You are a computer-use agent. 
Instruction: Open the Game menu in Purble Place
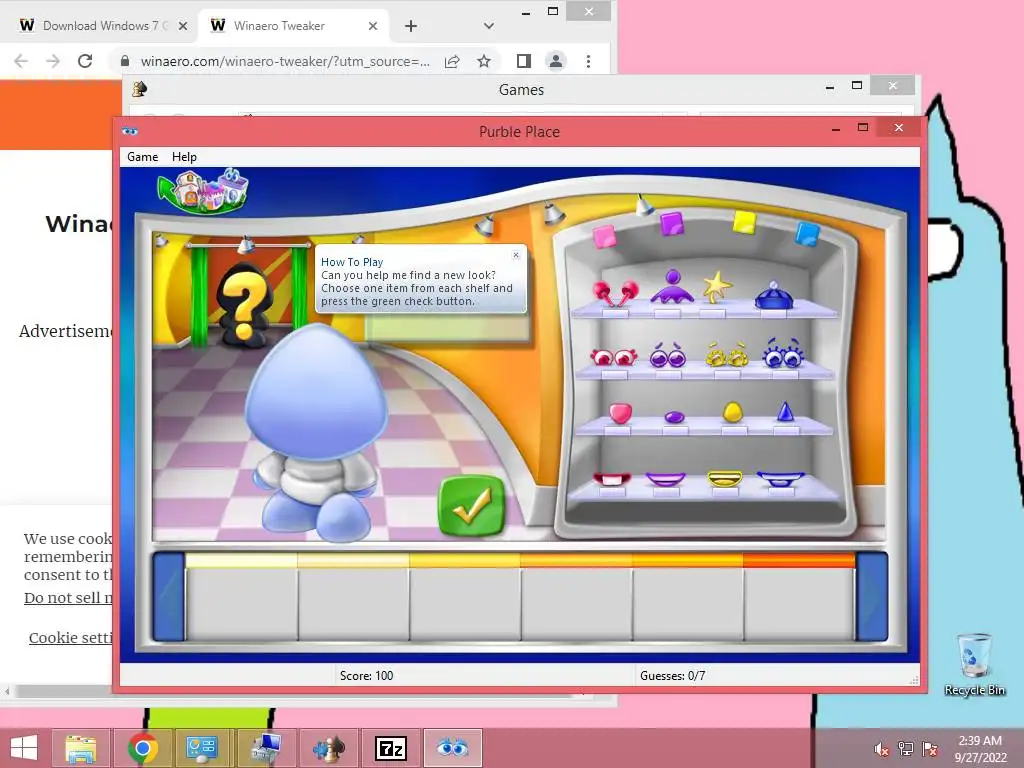[142, 157]
